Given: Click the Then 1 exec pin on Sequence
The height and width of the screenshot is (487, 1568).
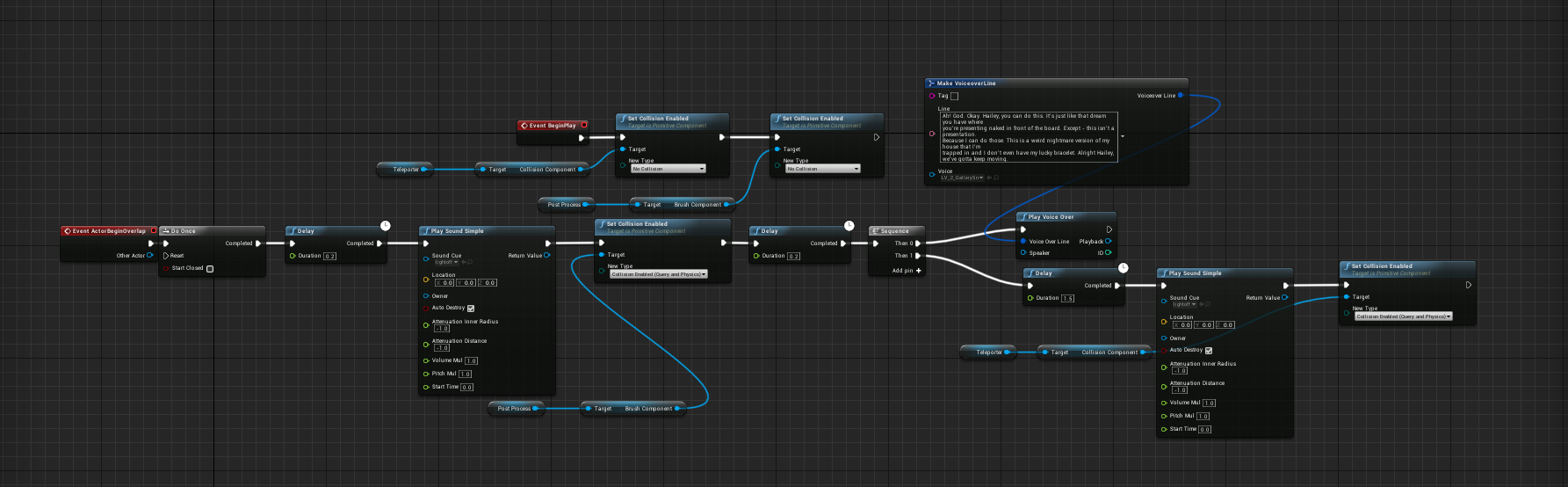Looking at the screenshot, I should [x=918, y=256].
